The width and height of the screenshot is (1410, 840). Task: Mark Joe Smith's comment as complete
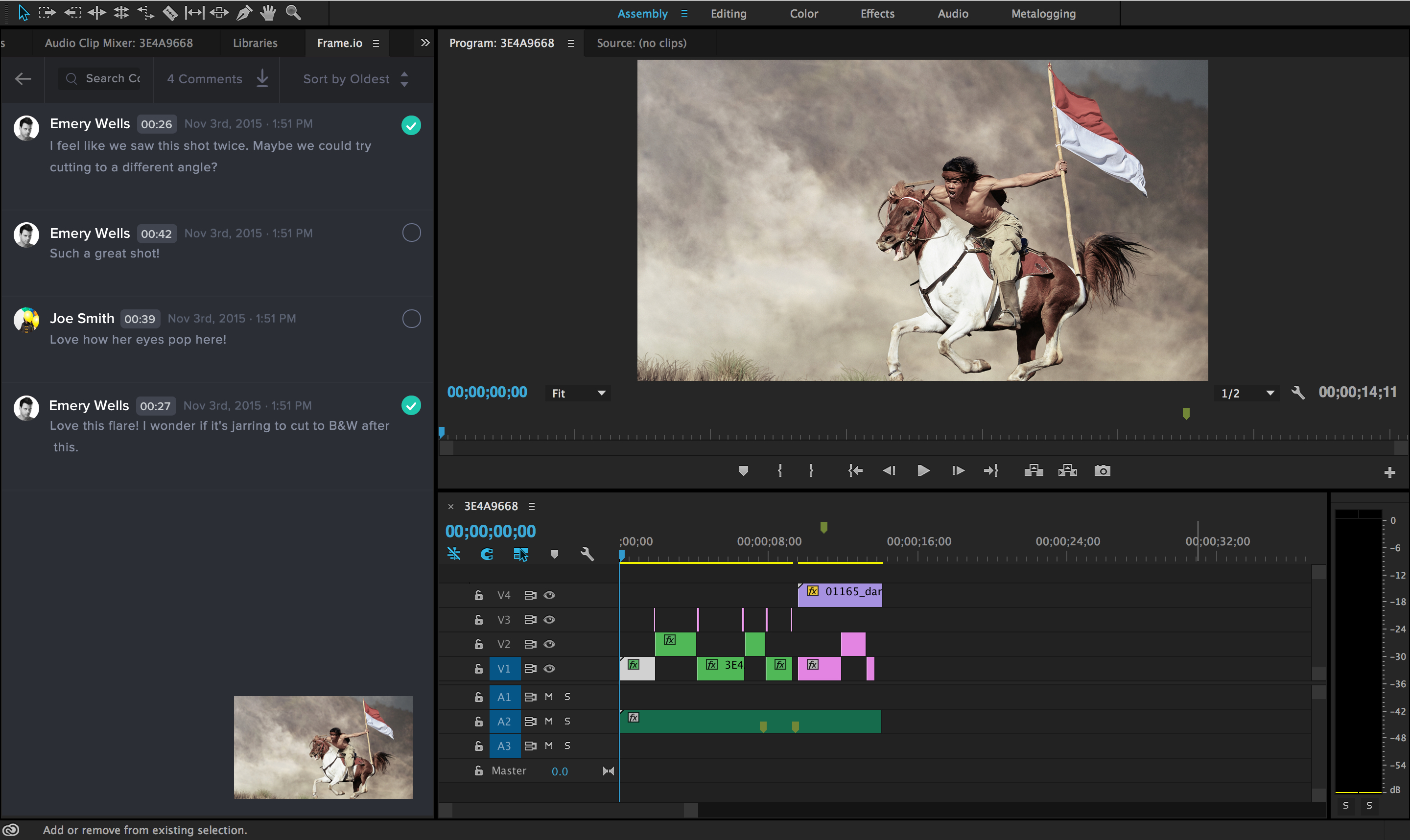click(412, 318)
